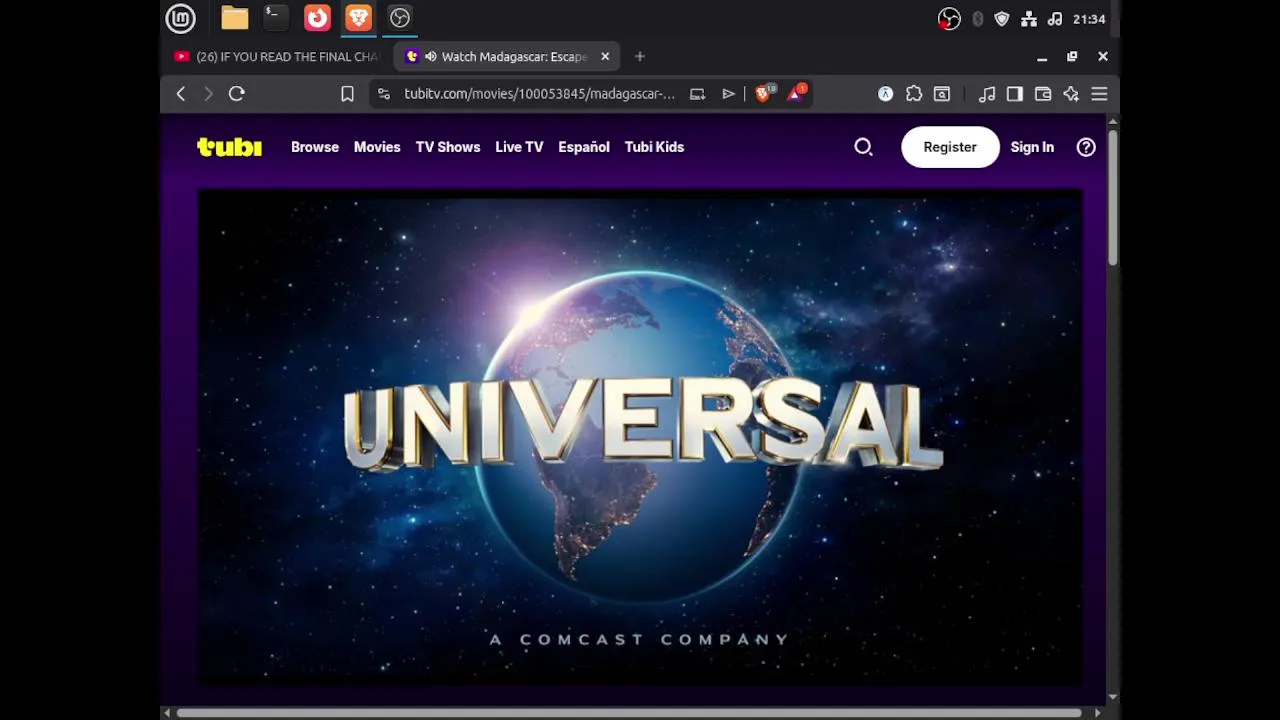Open Brave Rewards triangle icon

pyautogui.click(x=797, y=94)
